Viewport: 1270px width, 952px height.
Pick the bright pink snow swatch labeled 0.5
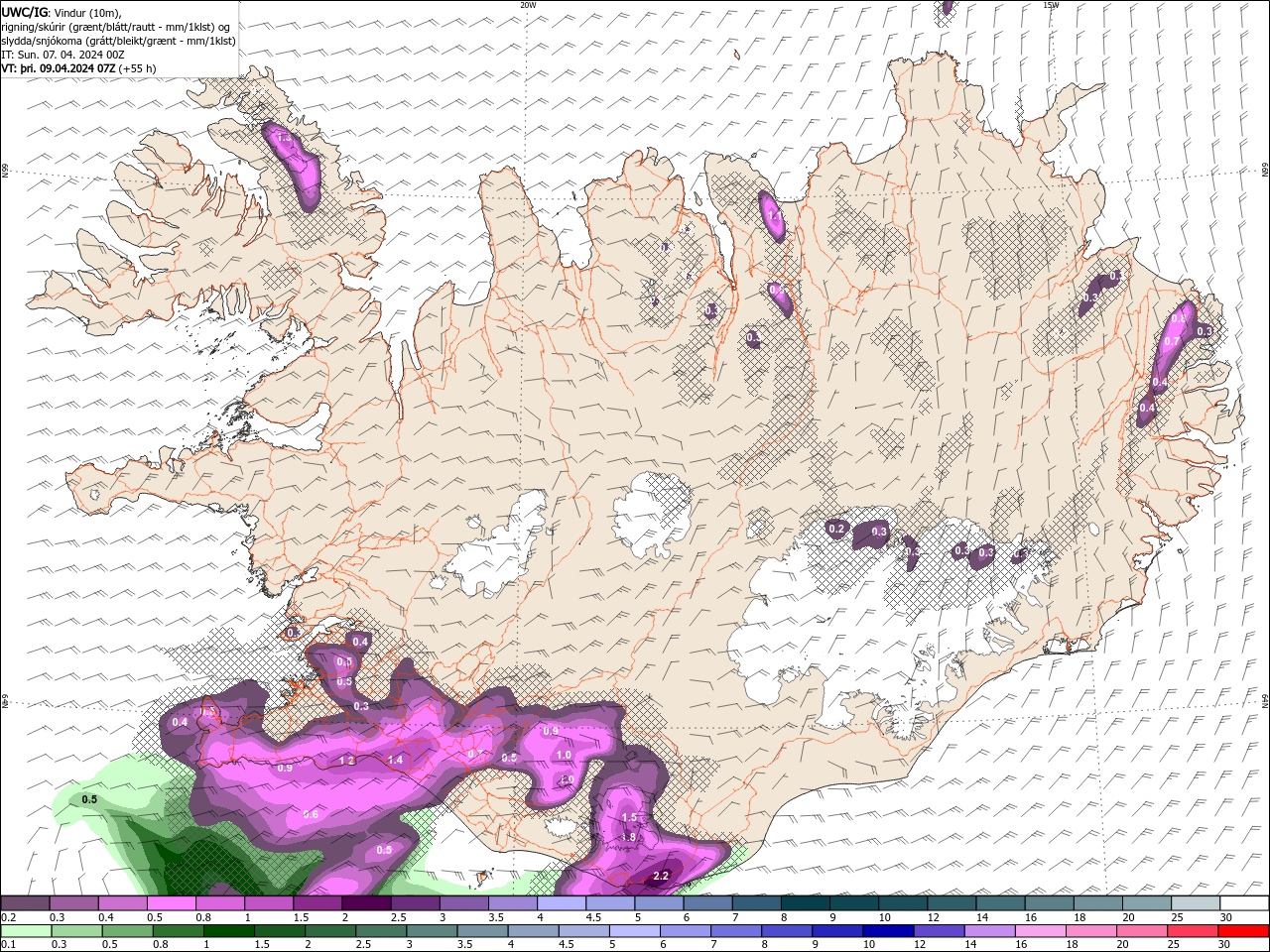point(172,903)
